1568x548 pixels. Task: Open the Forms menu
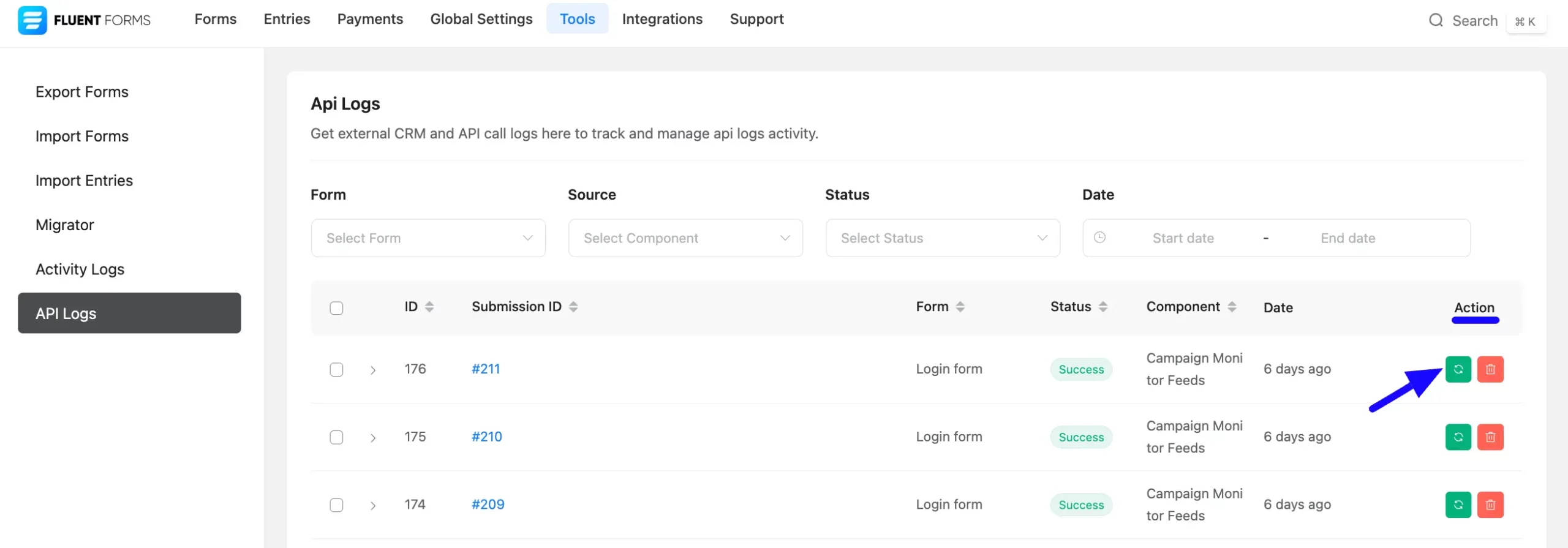pyautogui.click(x=216, y=19)
